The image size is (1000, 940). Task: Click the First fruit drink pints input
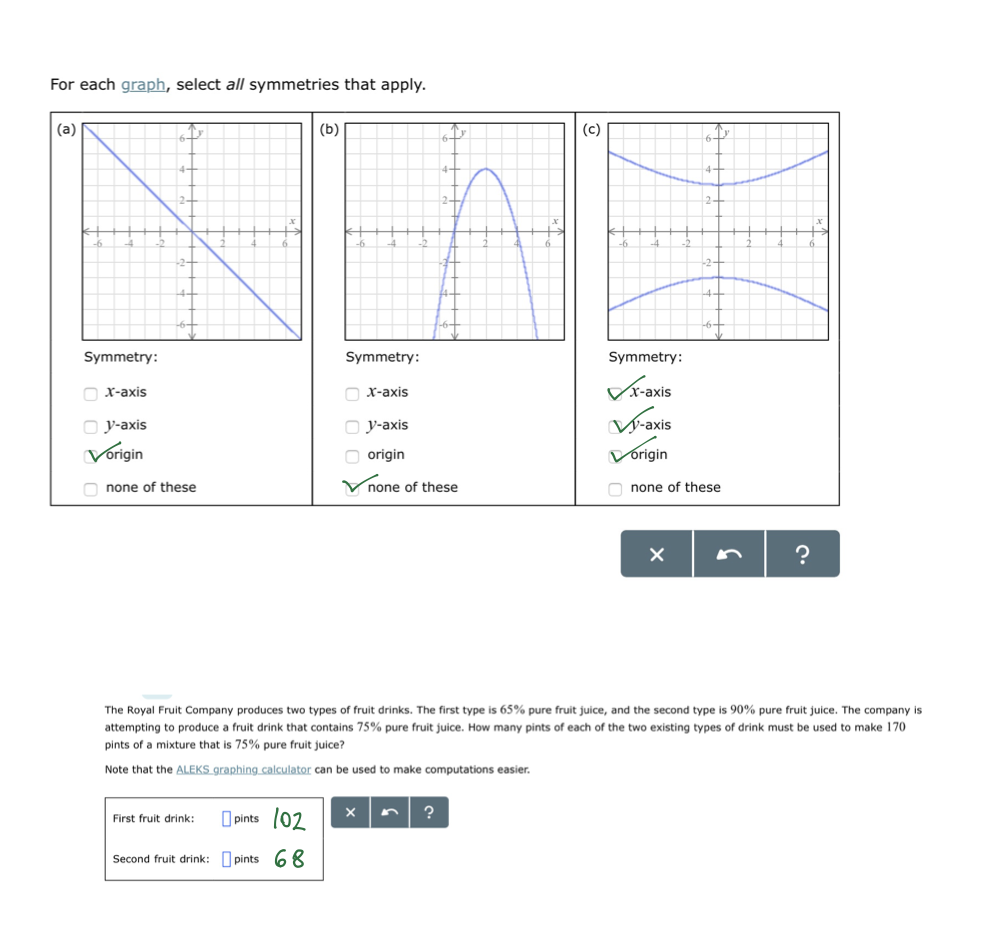pyautogui.click(x=226, y=819)
